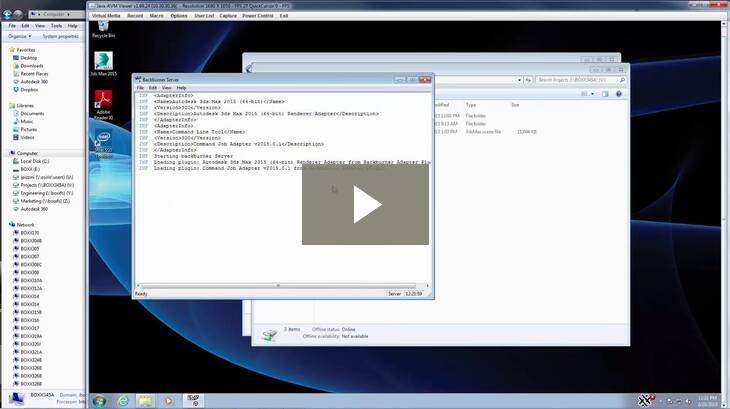Click the back arrow in Computer window
This screenshot has height=409, width=730.
point(7,14)
